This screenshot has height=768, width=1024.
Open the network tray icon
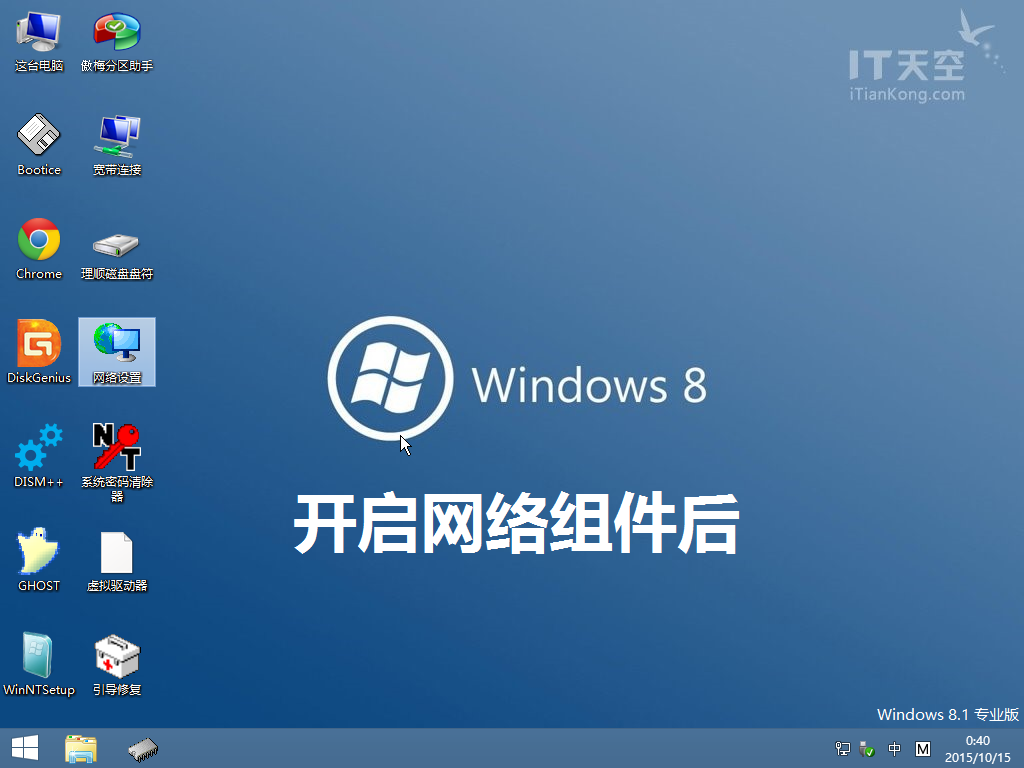tap(843, 749)
